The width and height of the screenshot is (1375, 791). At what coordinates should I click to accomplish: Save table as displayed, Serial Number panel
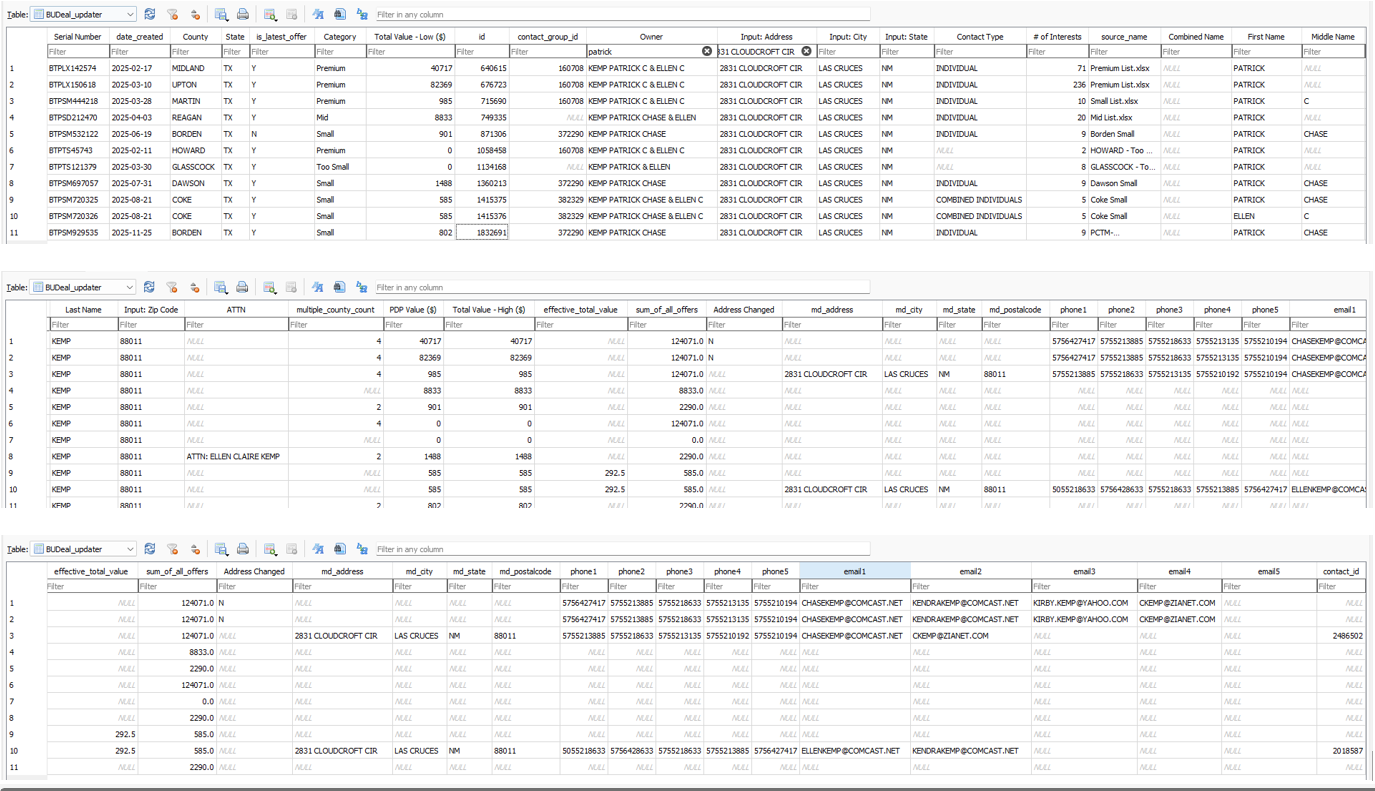(221, 14)
